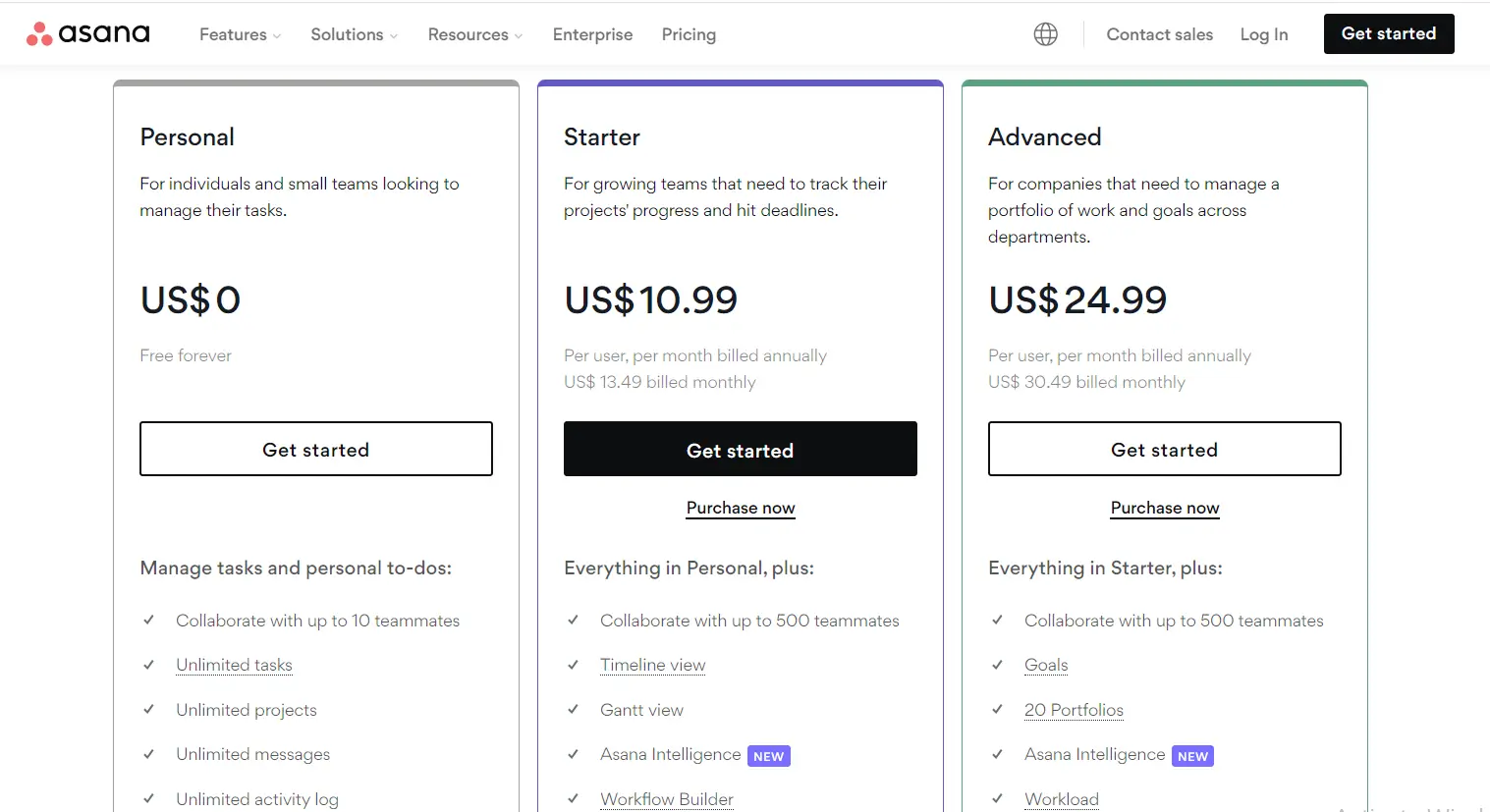Open the globe language selector
The image size is (1490, 812).
tap(1046, 34)
